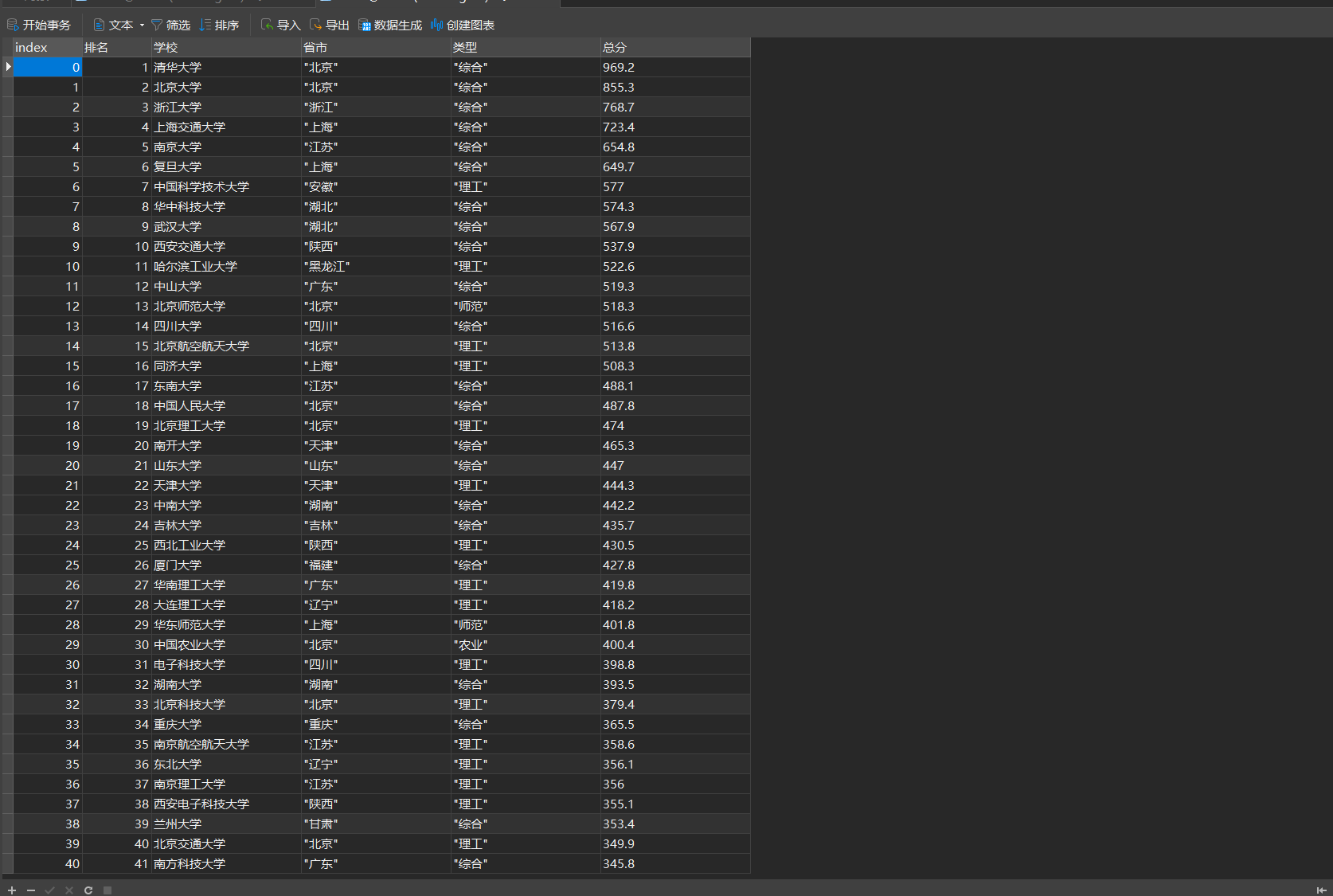1333x896 pixels.
Task: Select the 浙江大学 cell
Action: 226,107
